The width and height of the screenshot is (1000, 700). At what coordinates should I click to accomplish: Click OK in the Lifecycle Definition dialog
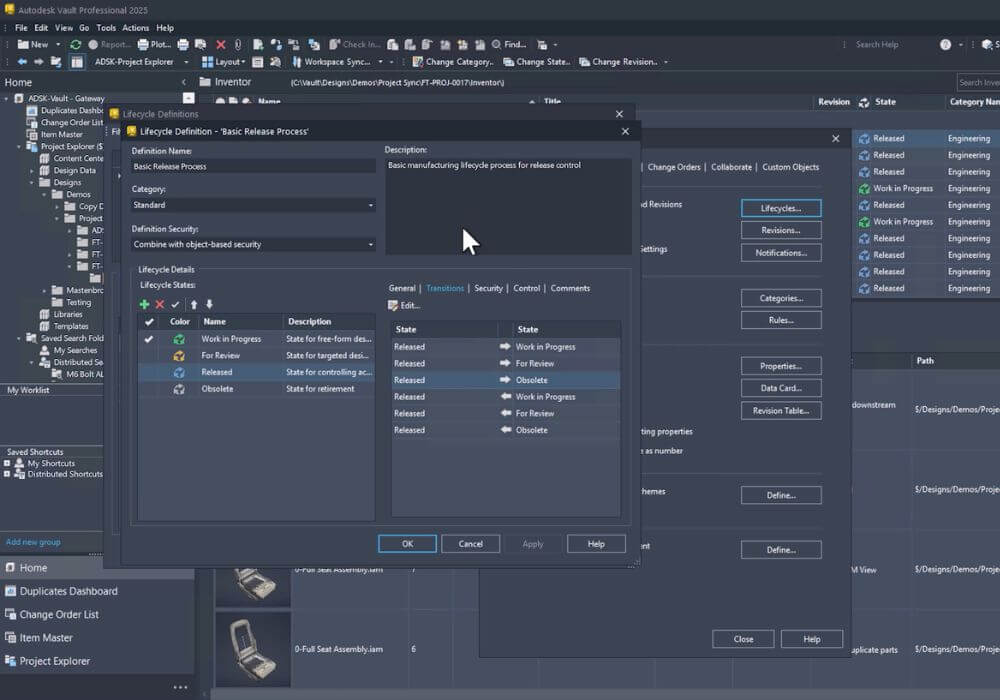(407, 544)
